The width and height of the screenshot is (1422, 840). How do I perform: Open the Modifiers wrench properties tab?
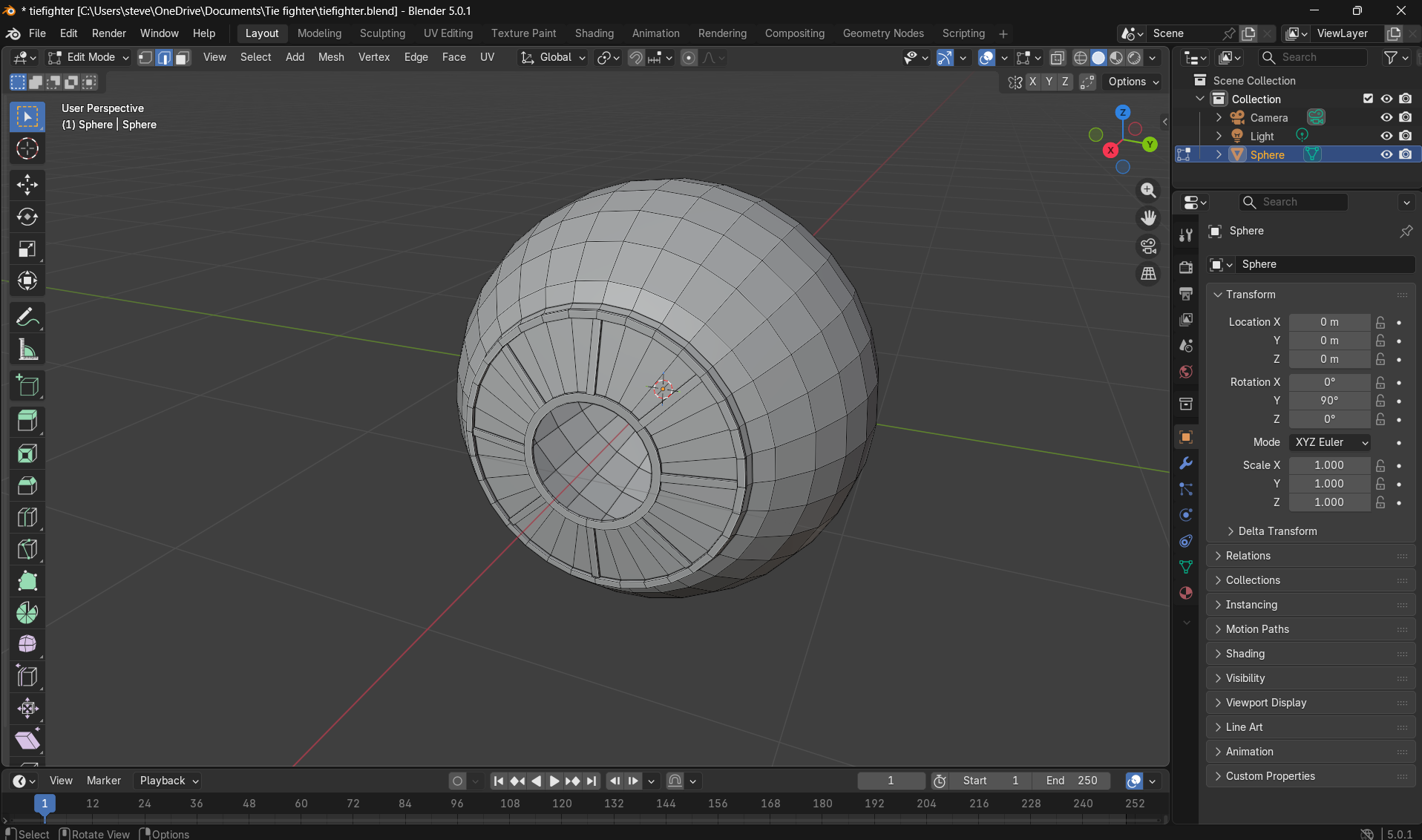(x=1186, y=463)
